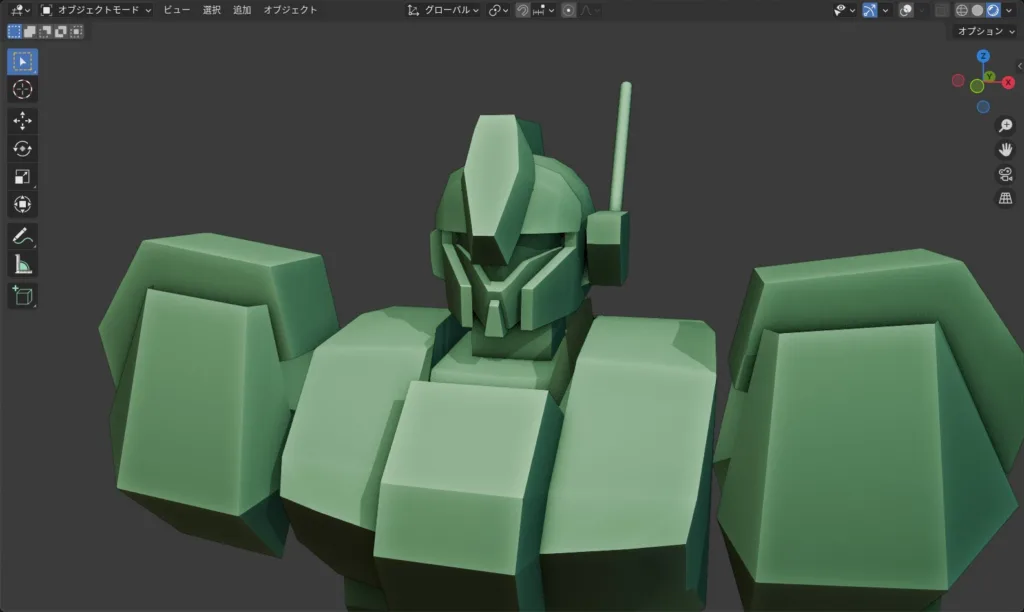The width and height of the screenshot is (1024, 612).
Task: Click the red X axis gizmo circle
Action: point(1009,81)
